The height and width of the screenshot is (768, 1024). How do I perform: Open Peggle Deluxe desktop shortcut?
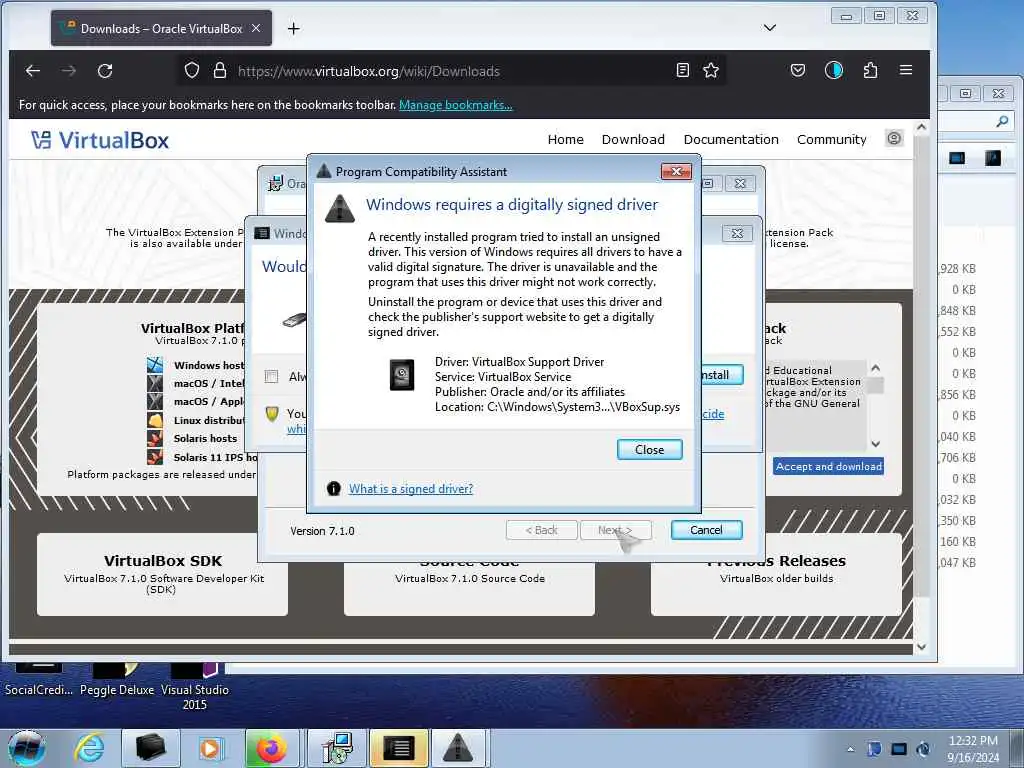[117, 680]
